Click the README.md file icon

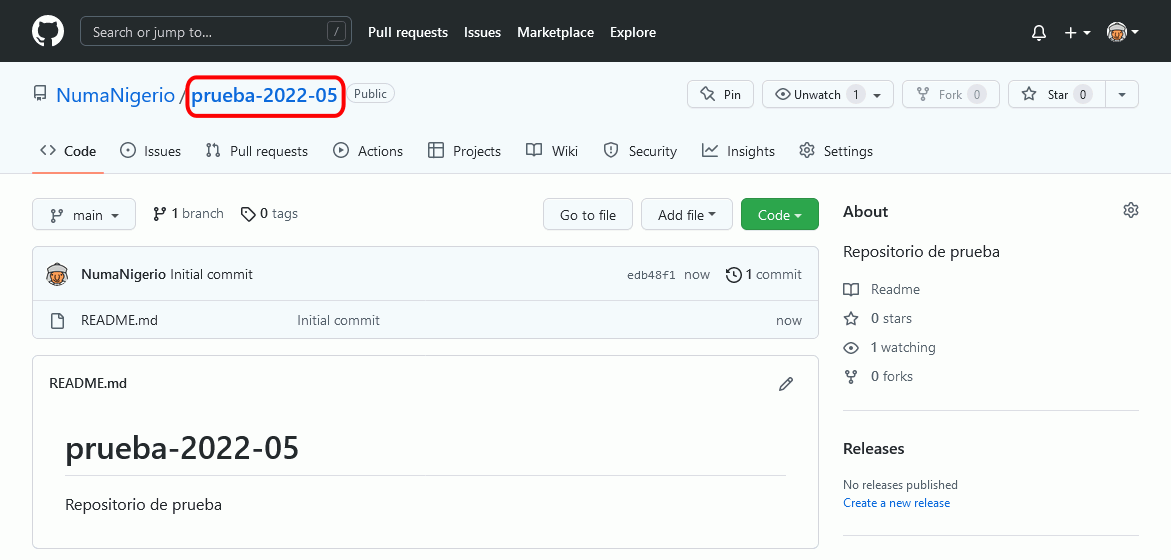coord(57,320)
